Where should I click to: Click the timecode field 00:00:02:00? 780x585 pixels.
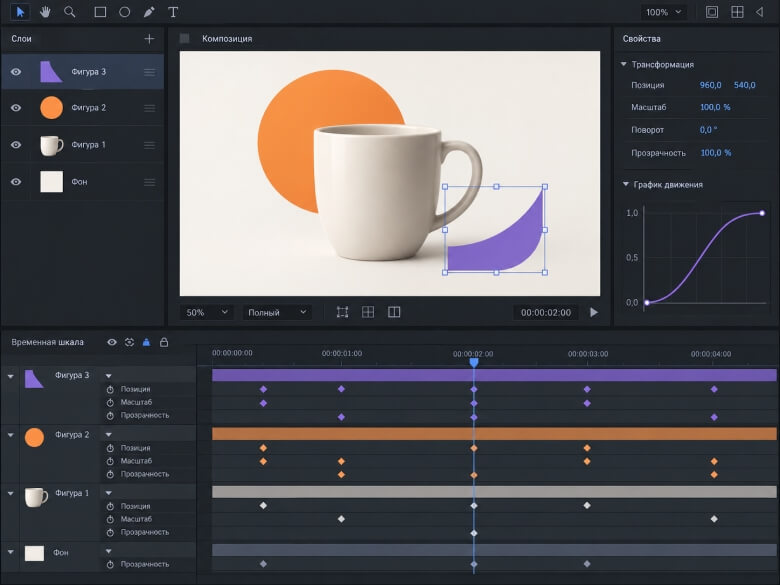(546, 312)
